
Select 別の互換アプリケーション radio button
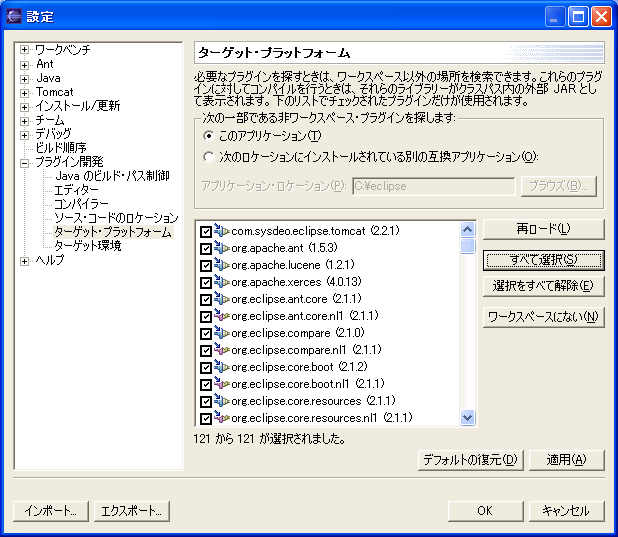pos(208,157)
